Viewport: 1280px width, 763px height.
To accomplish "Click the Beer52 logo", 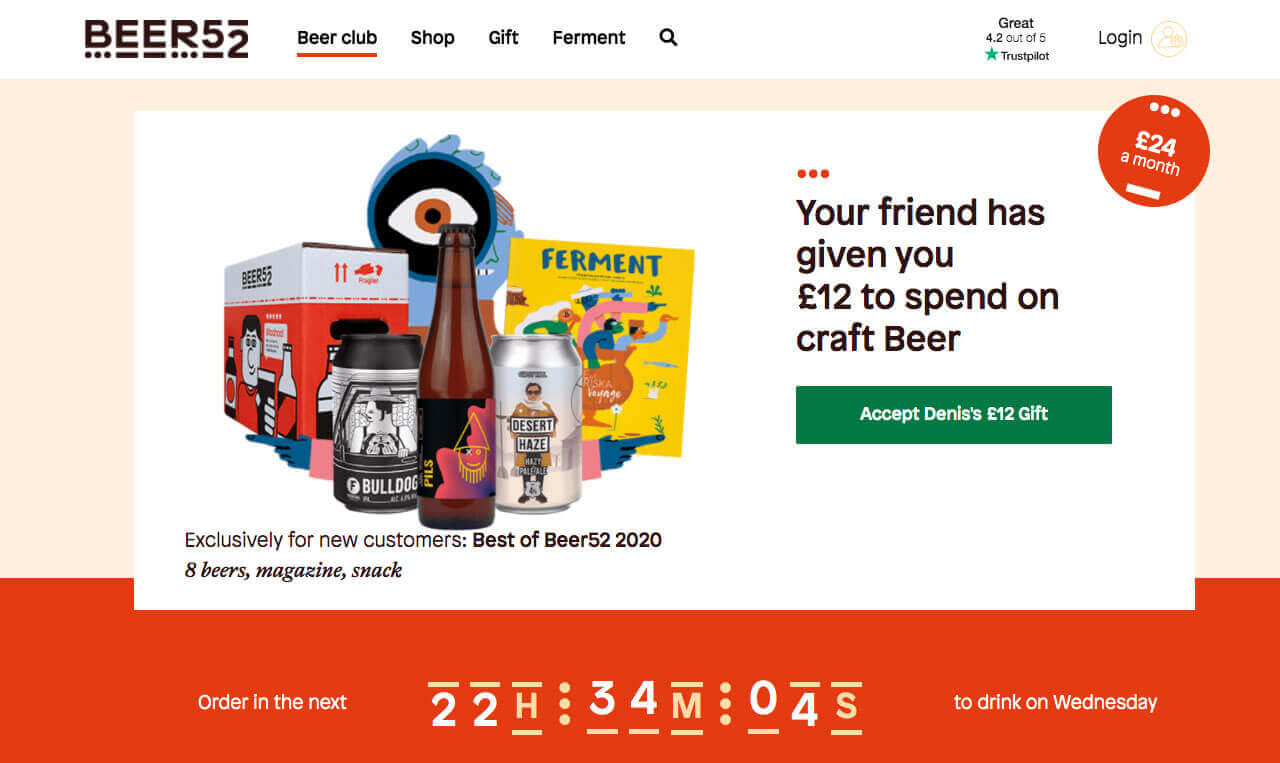I will click(x=166, y=39).
